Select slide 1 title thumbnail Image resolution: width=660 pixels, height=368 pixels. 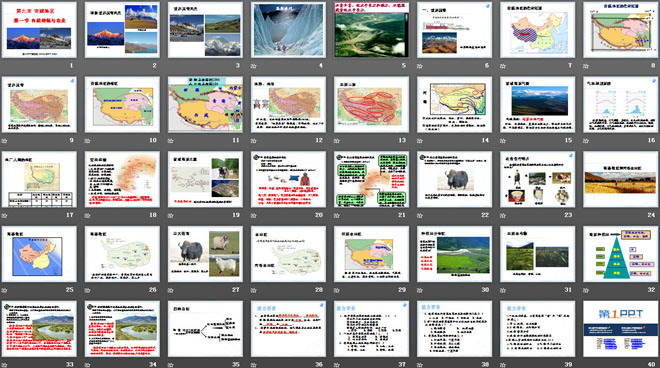click(x=39, y=30)
